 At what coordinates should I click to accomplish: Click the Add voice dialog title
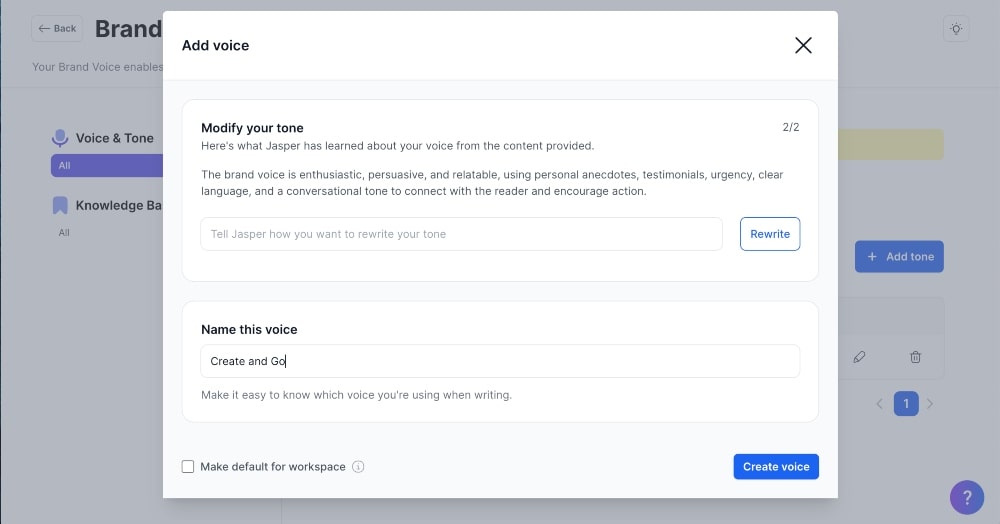click(216, 45)
